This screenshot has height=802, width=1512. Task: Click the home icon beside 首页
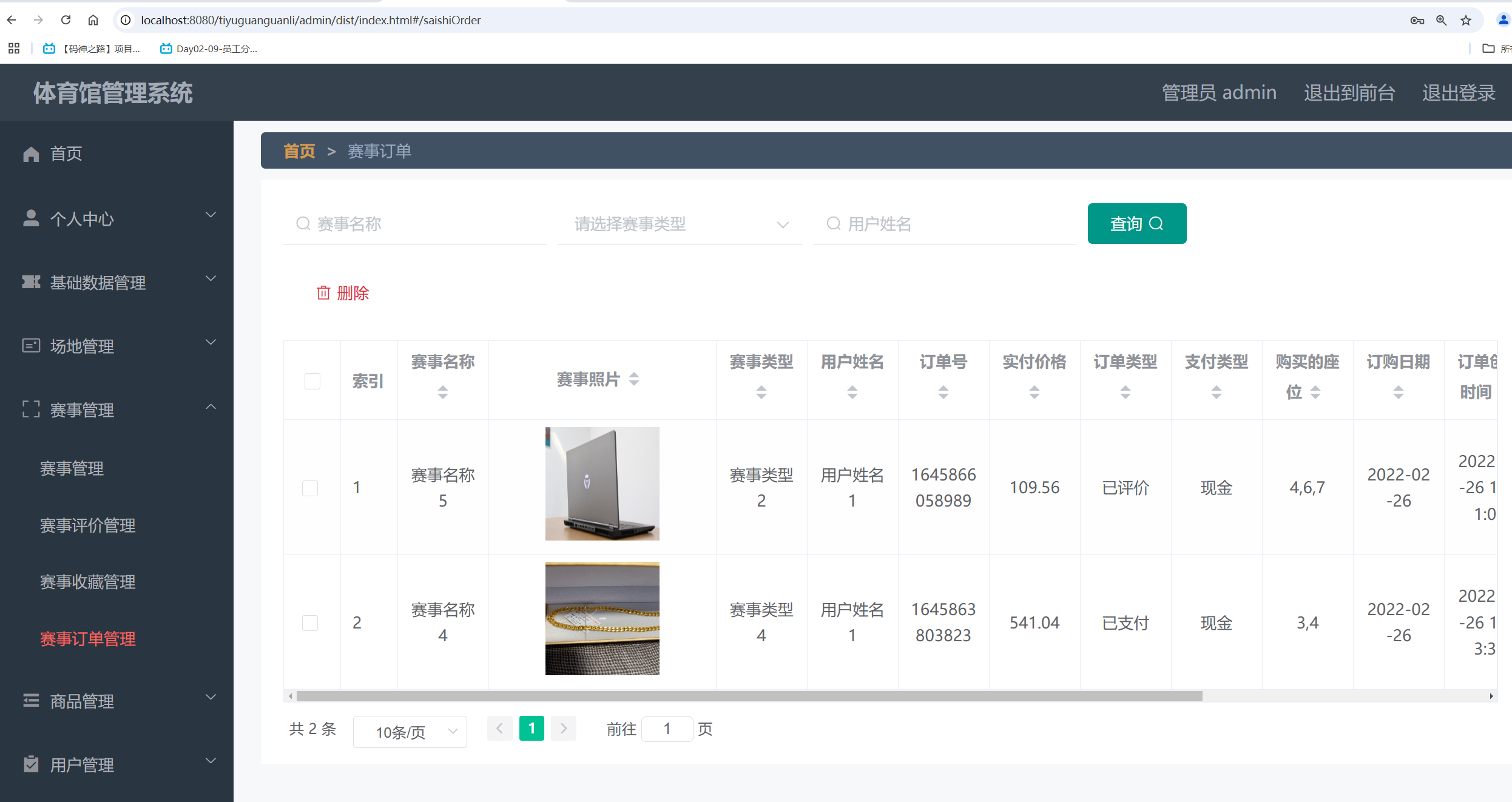pyautogui.click(x=31, y=154)
